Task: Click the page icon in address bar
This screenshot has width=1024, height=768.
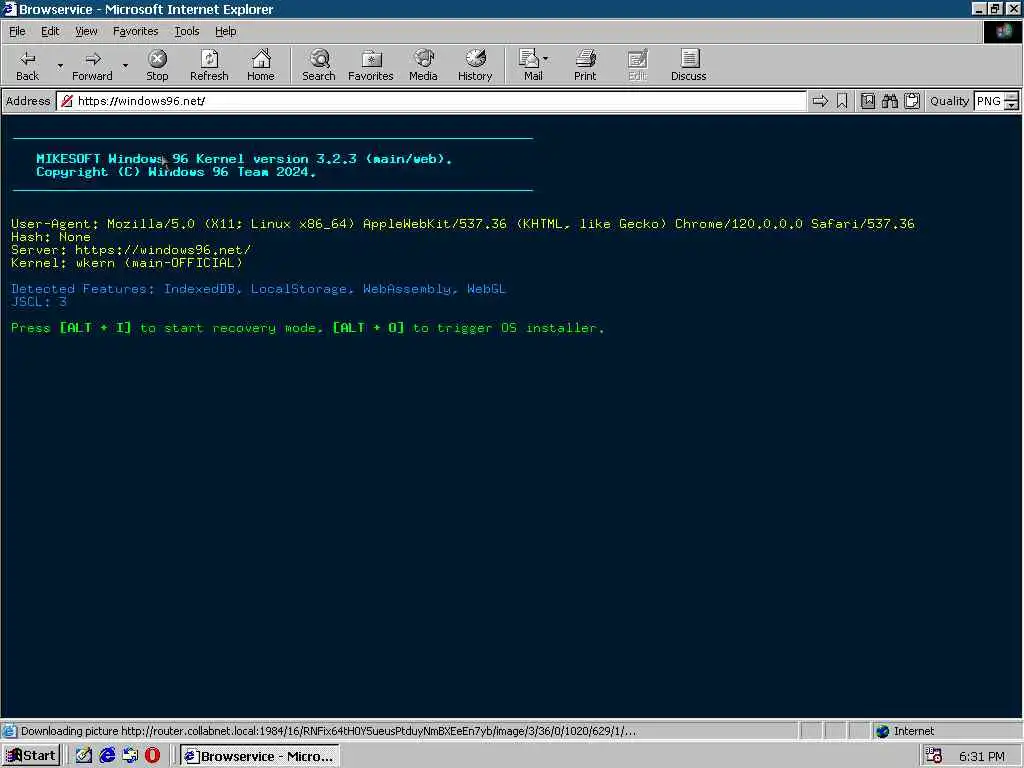Action: tap(66, 101)
